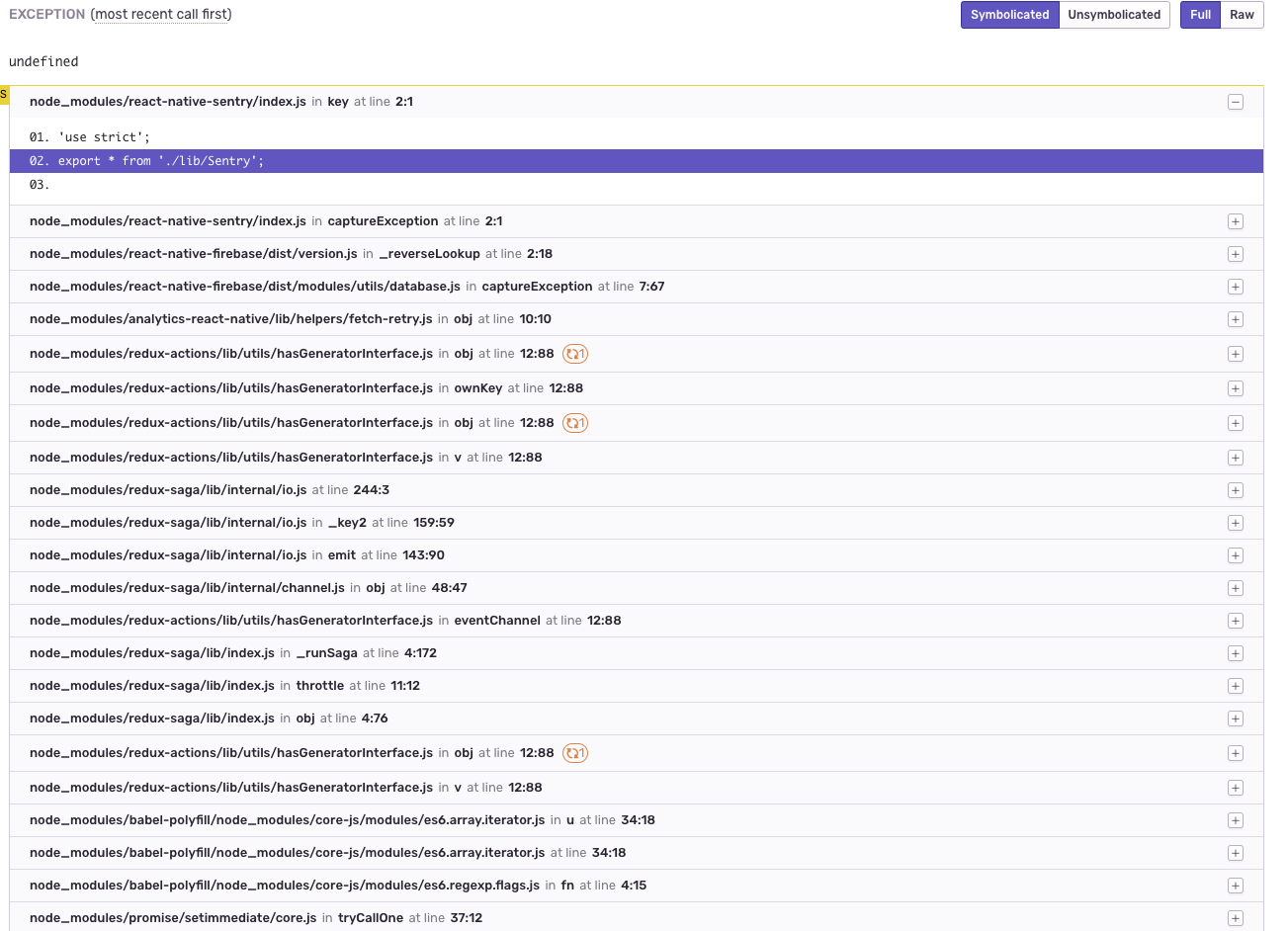Click 'most recent call first' label

coord(161,14)
